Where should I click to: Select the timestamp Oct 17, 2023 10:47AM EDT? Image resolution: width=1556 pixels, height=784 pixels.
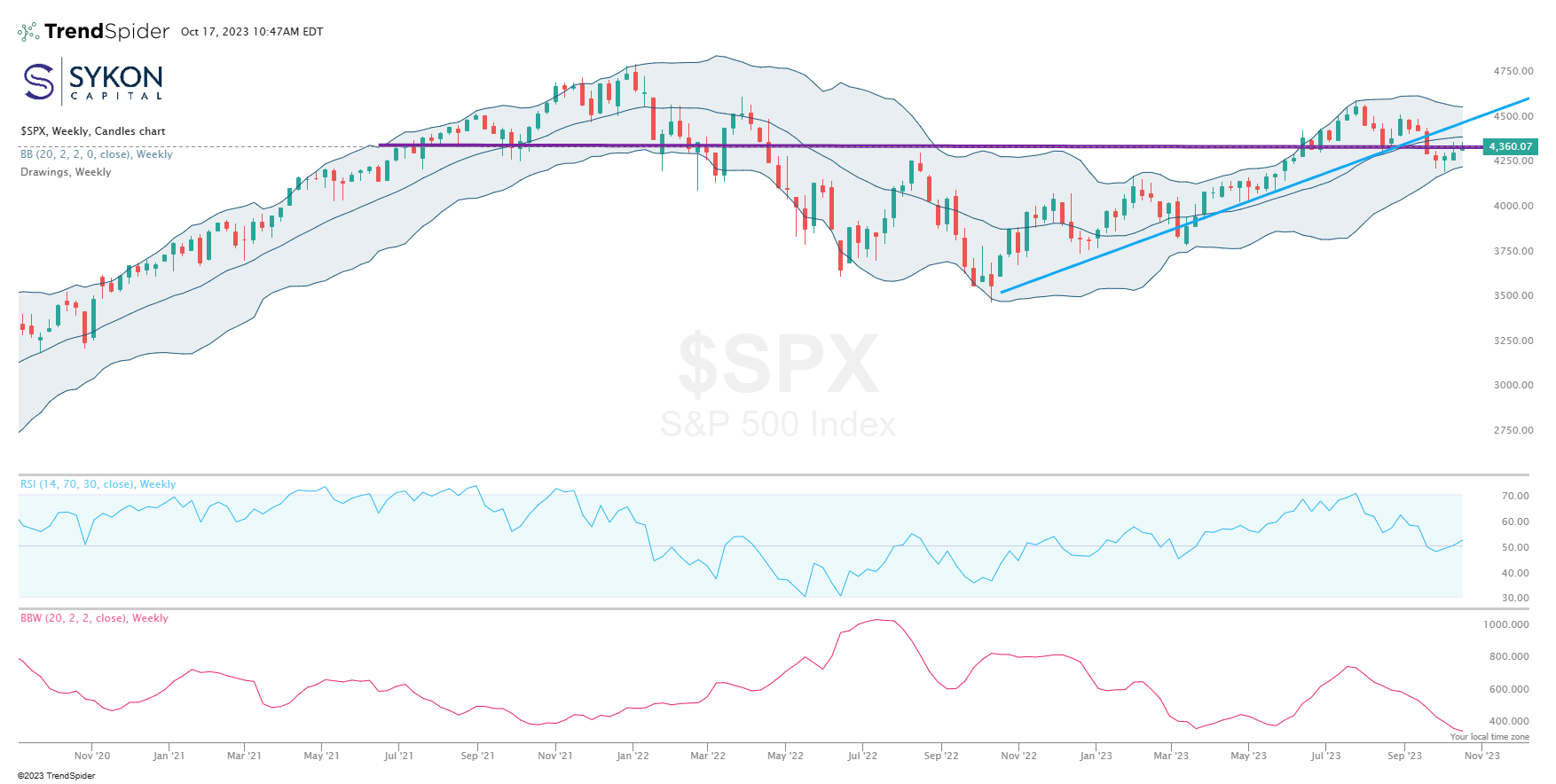(252, 32)
